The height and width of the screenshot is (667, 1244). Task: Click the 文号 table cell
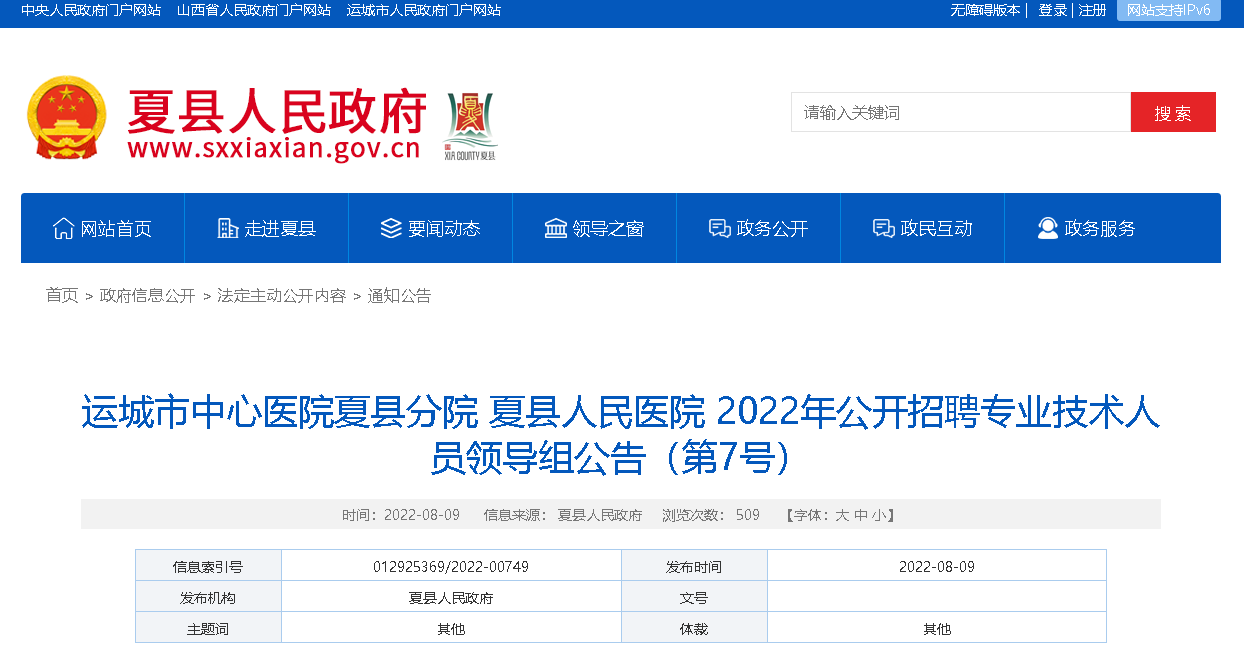pos(694,598)
